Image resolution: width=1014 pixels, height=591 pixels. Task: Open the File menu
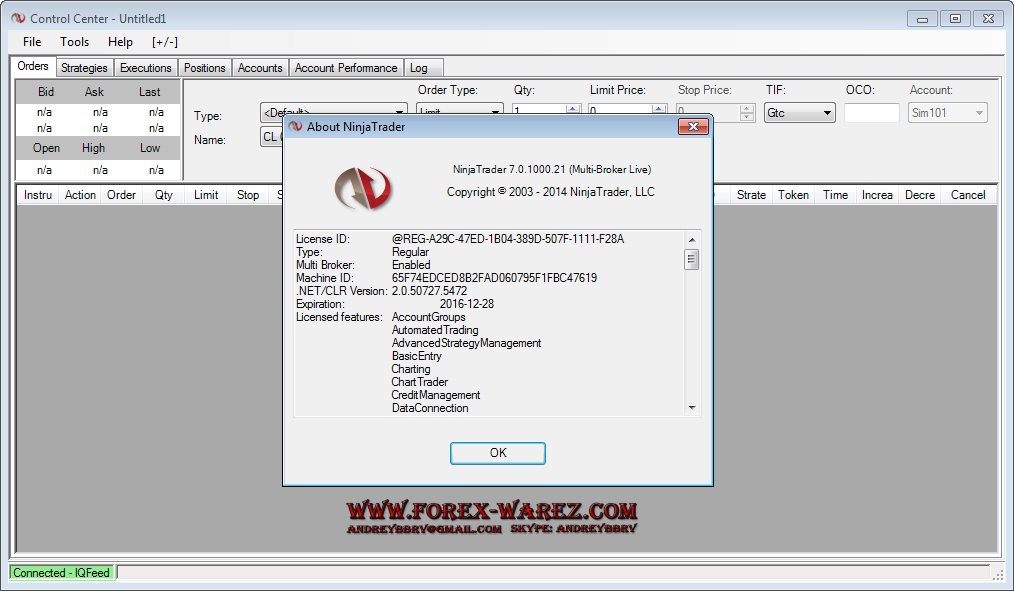[x=32, y=42]
